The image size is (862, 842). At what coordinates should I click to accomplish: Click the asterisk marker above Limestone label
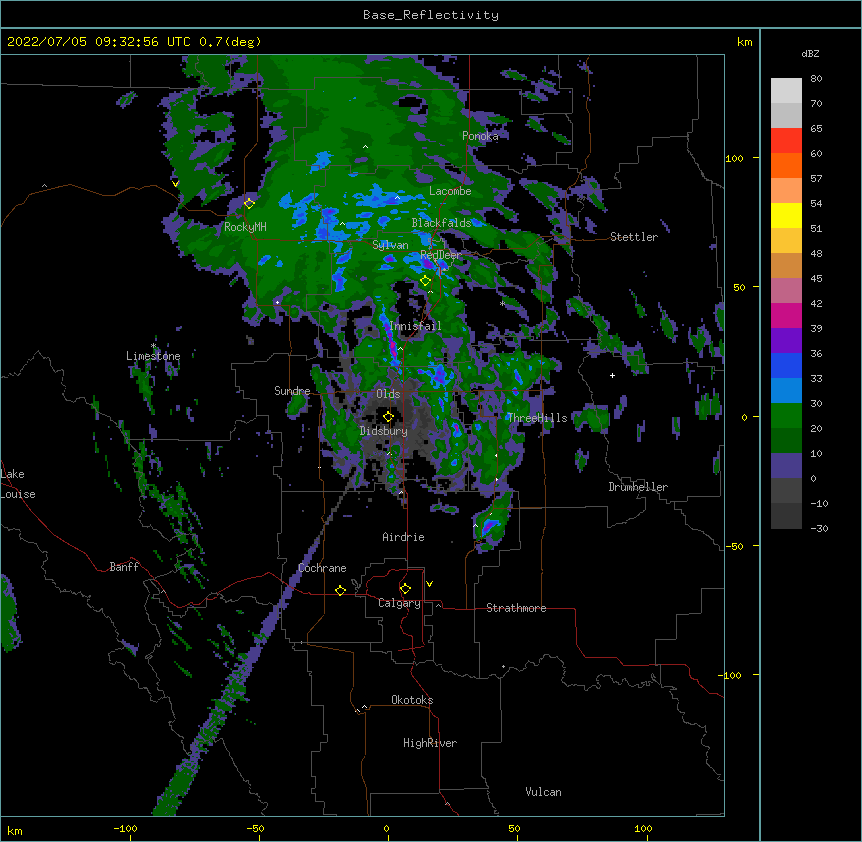[x=153, y=346]
